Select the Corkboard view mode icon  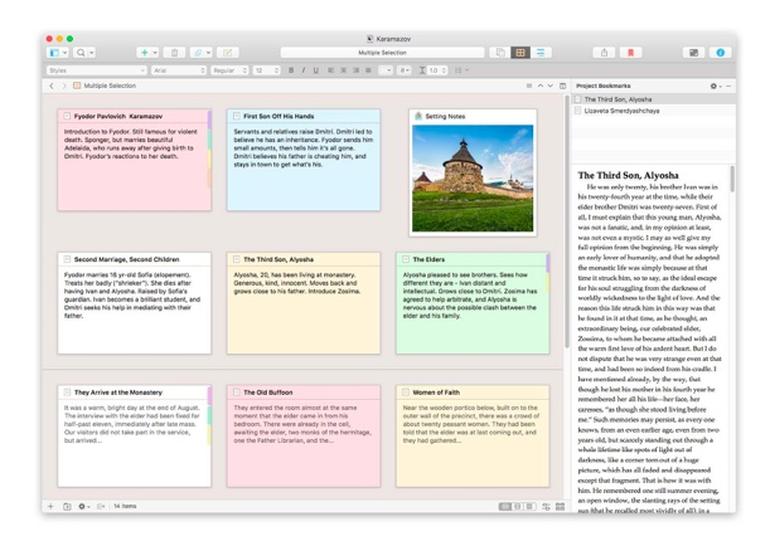(x=521, y=53)
